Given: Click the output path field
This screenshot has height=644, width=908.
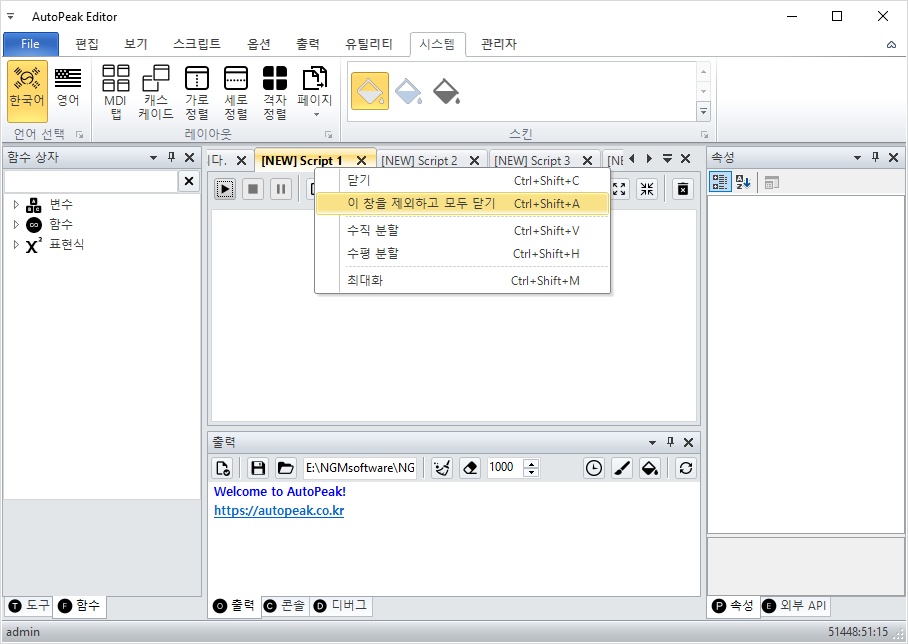Looking at the screenshot, I should coord(360,468).
